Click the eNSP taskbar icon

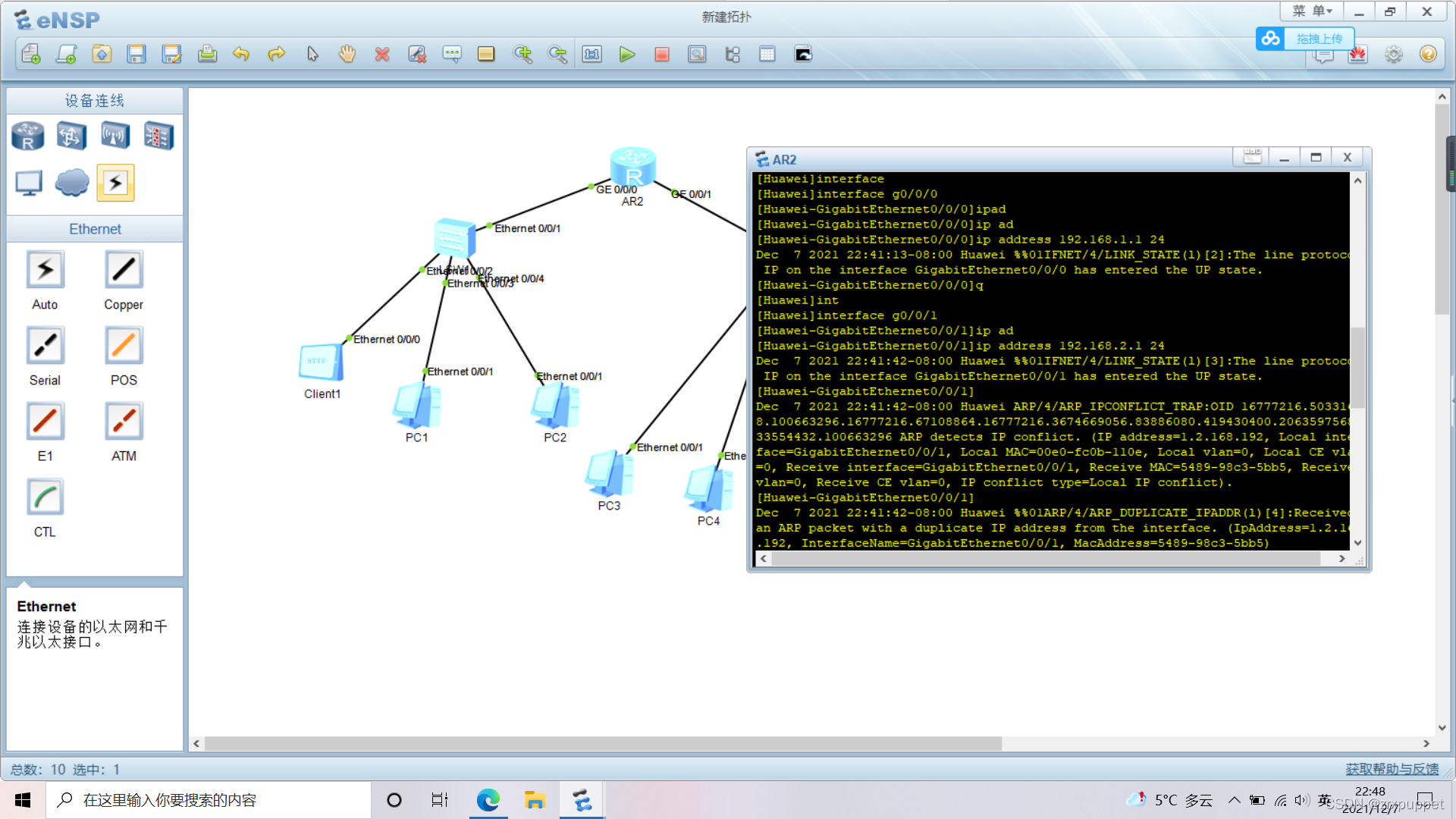pyautogui.click(x=582, y=800)
